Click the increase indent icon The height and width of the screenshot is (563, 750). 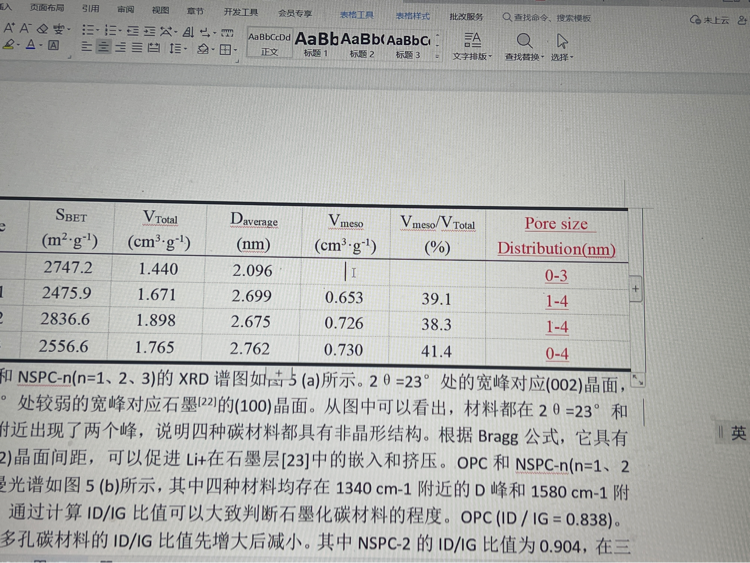pyautogui.click(x=149, y=32)
